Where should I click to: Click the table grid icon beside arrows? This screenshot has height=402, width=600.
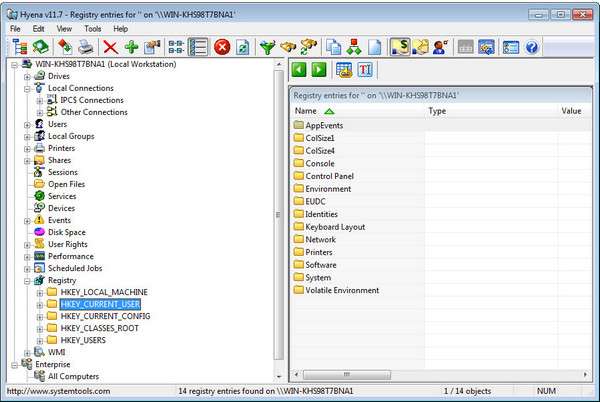pyautogui.click(x=344, y=70)
